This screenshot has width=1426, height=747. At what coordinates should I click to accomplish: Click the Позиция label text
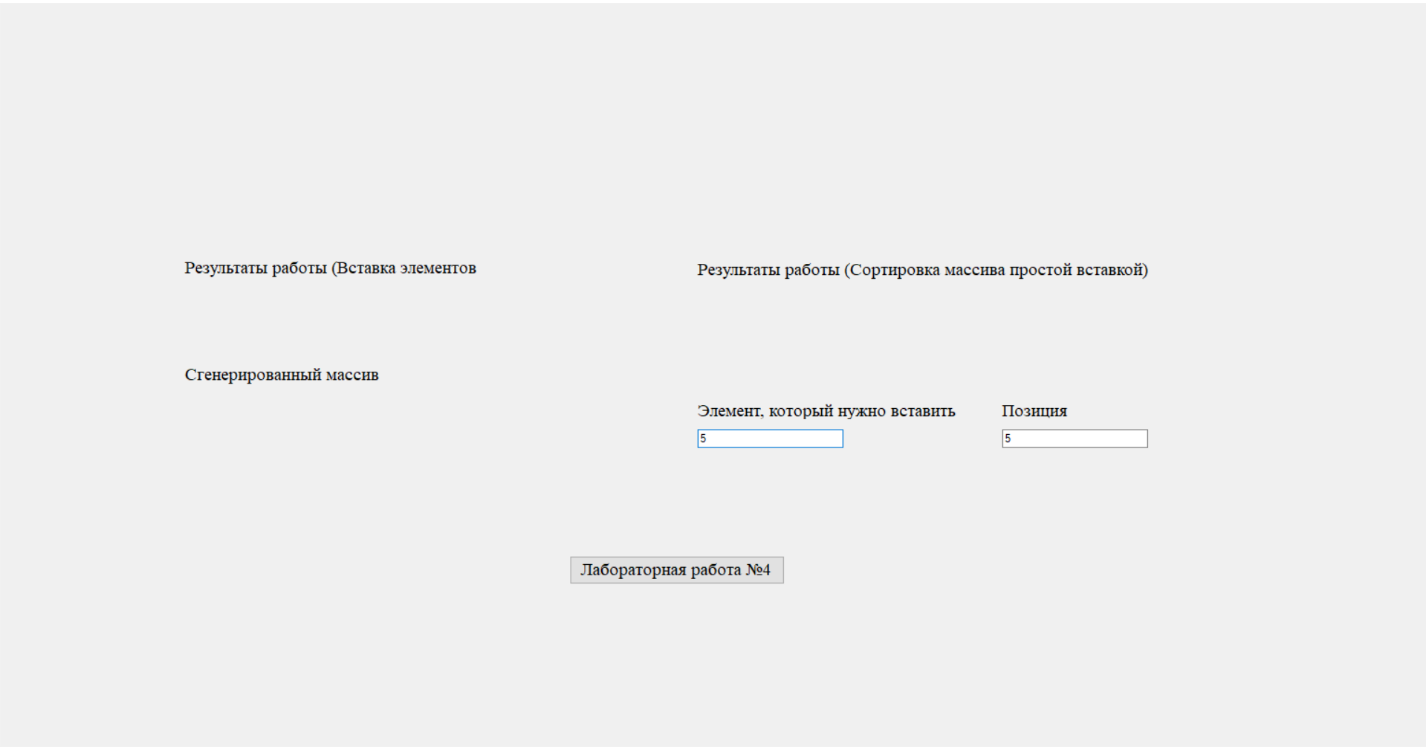tap(1034, 411)
